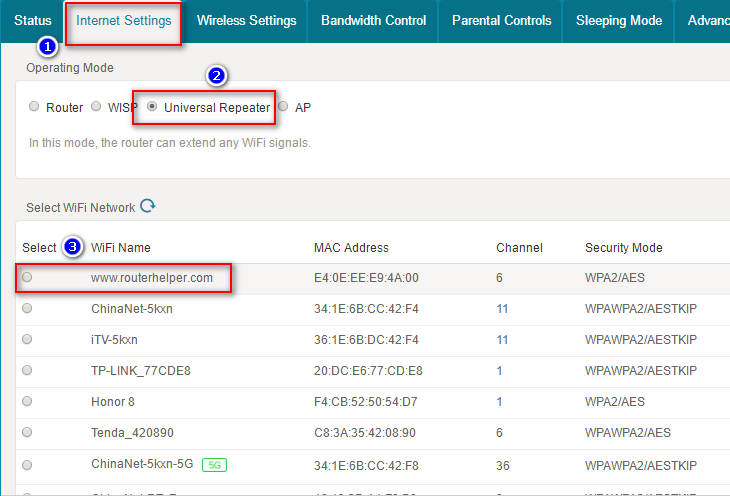
Task: Pick the Honor 8 network radio button
Action: (27, 402)
